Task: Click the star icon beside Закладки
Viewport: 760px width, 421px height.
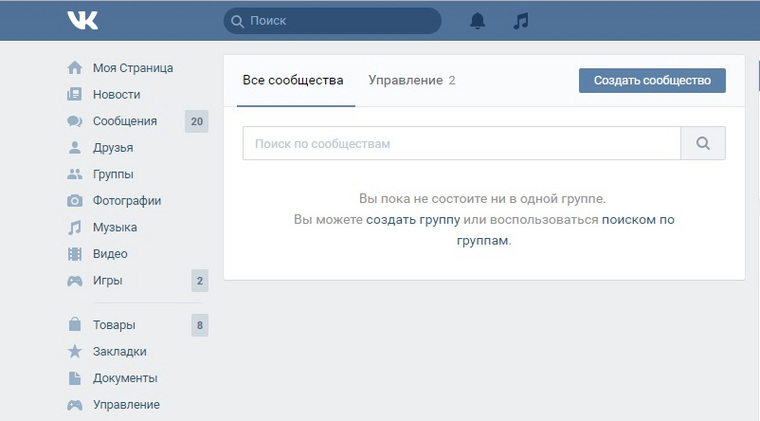Action: click(x=75, y=351)
